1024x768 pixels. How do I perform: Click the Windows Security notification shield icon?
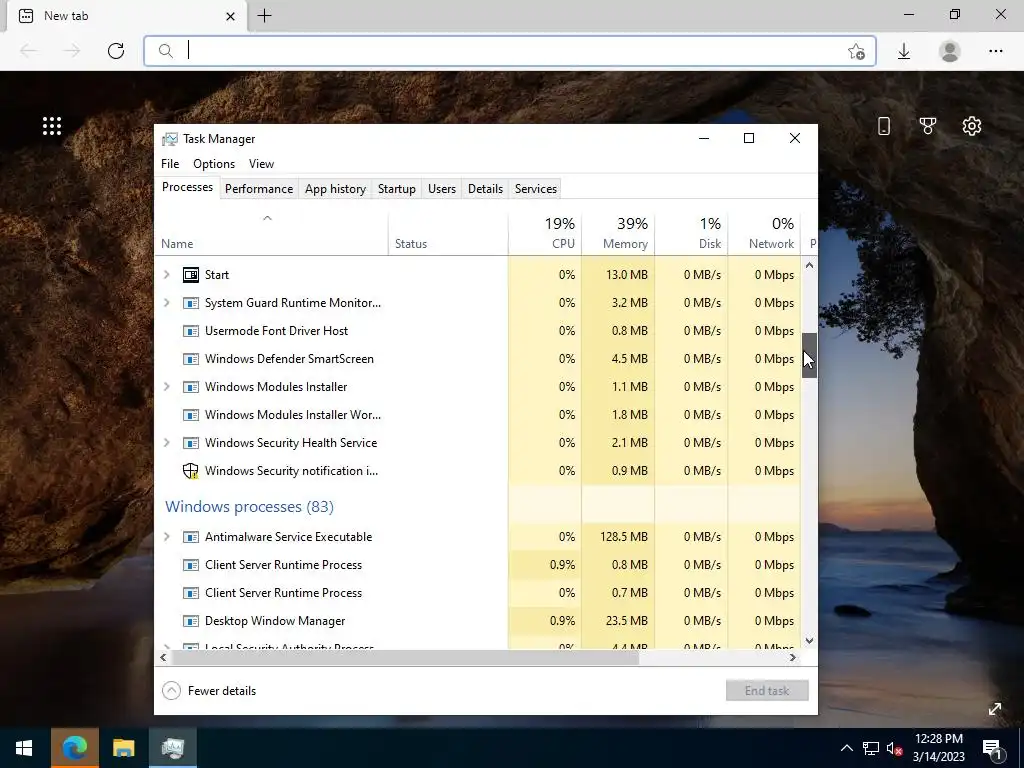(190, 471)
